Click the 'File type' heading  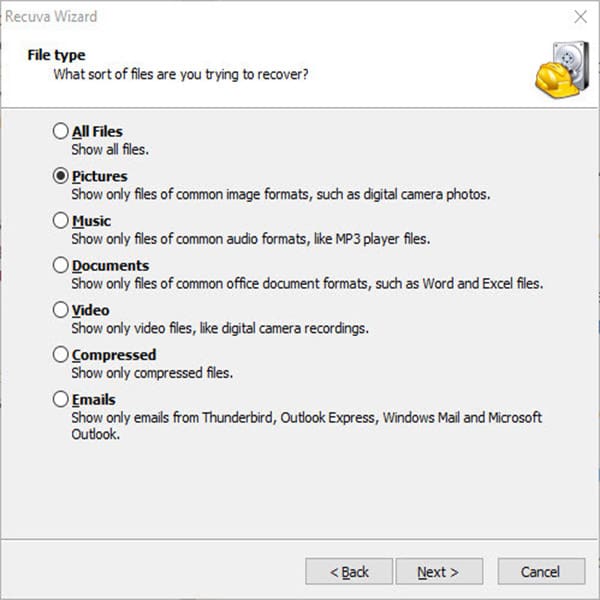tap(56, 55)
